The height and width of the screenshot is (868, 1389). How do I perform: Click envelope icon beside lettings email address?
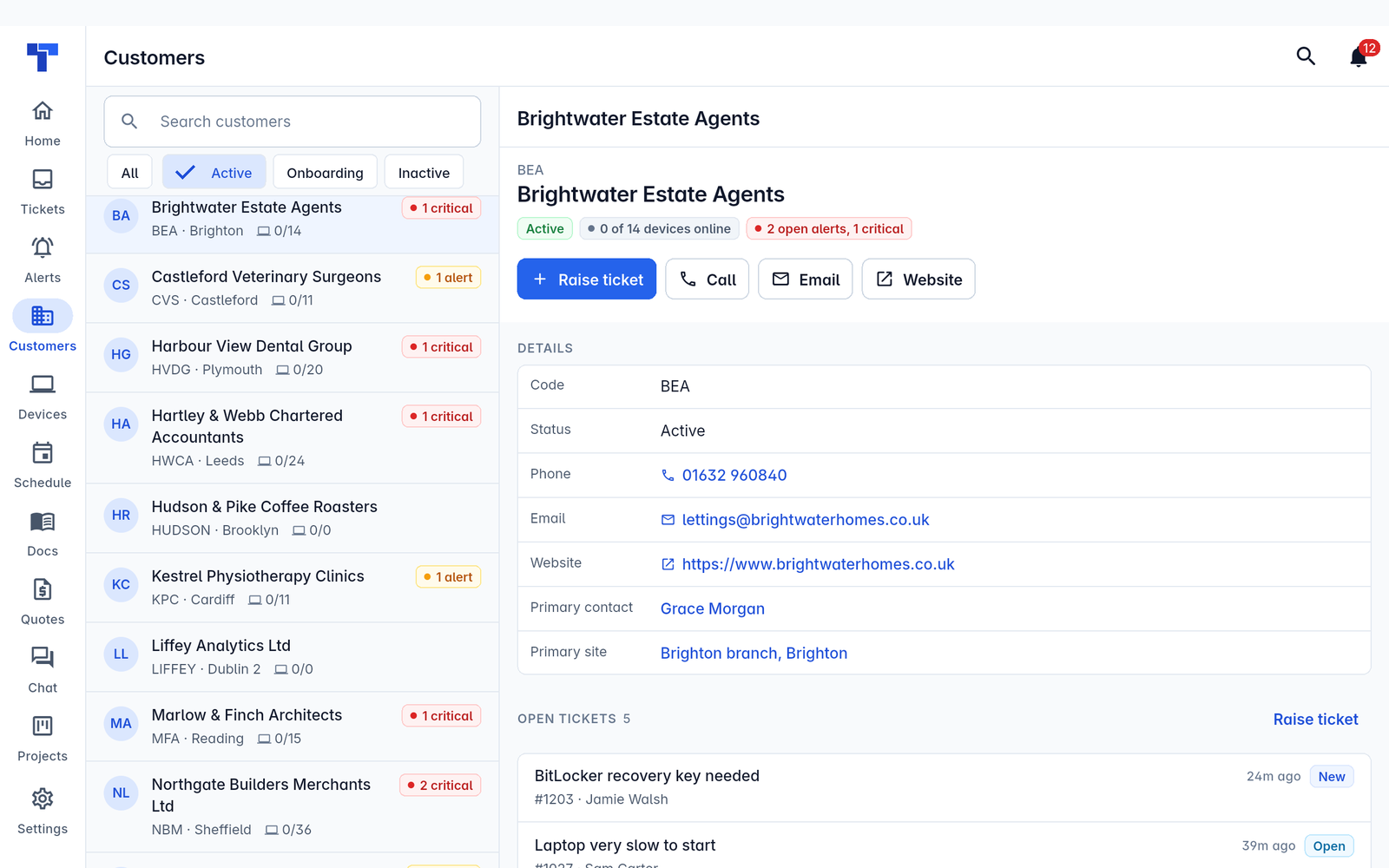pyautogui.click(x=668, y=520)
